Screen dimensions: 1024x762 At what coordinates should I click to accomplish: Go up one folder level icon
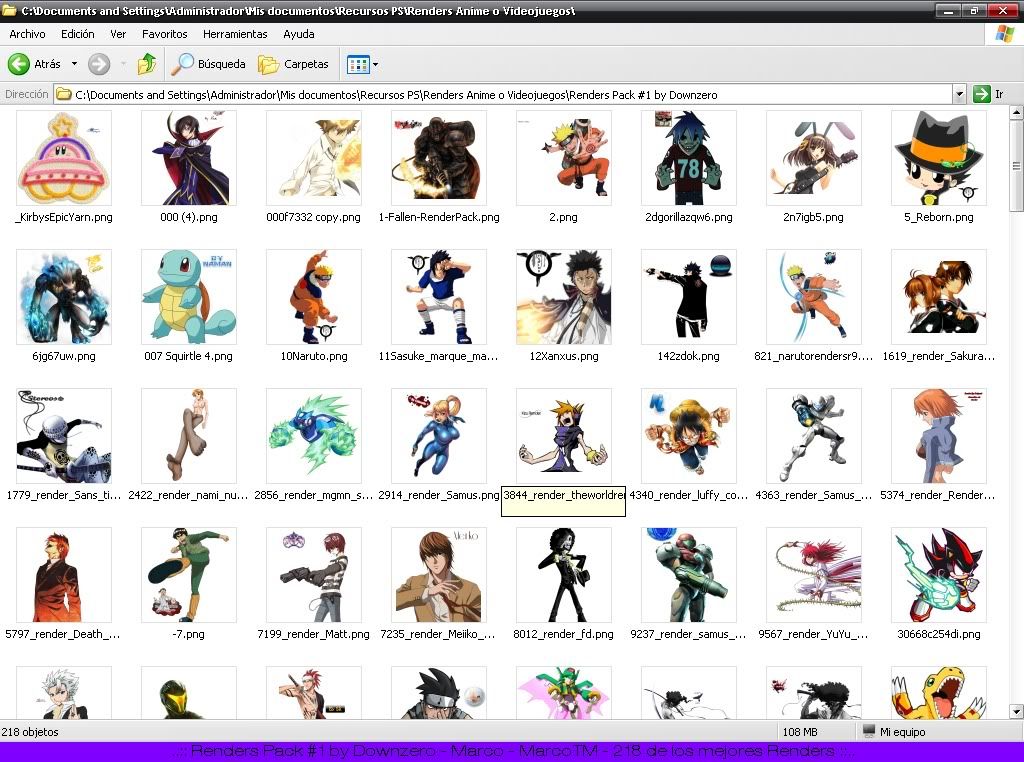(147, 64)
